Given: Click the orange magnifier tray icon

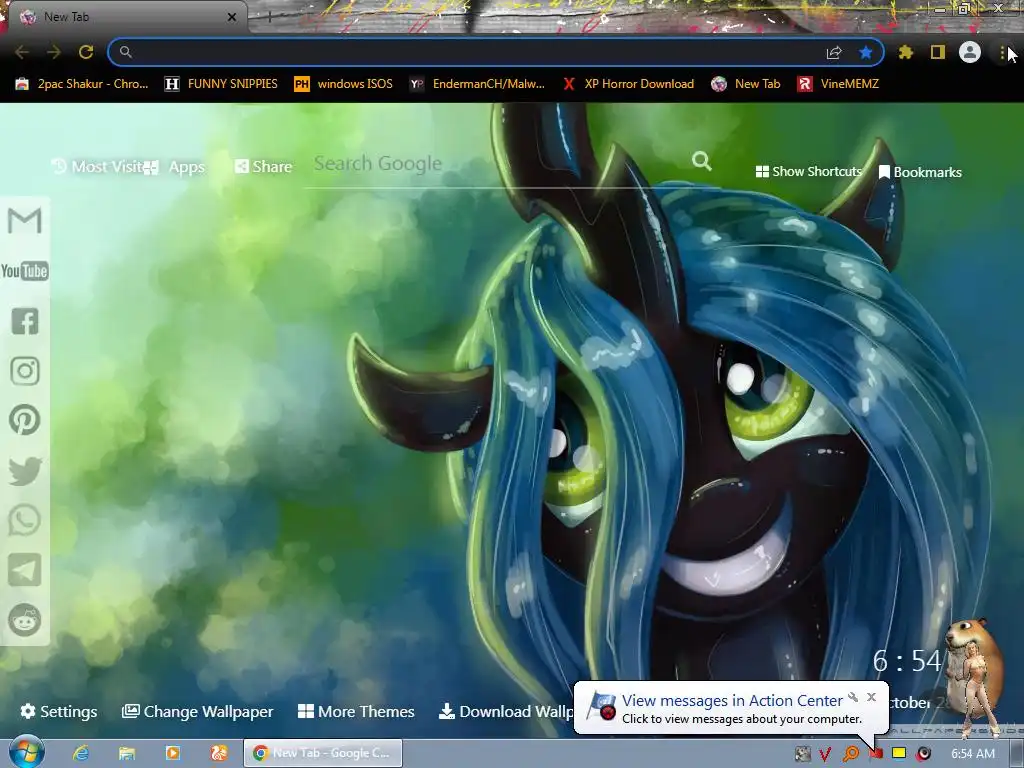Looking at the screenshot, I should tap(850, 754).
